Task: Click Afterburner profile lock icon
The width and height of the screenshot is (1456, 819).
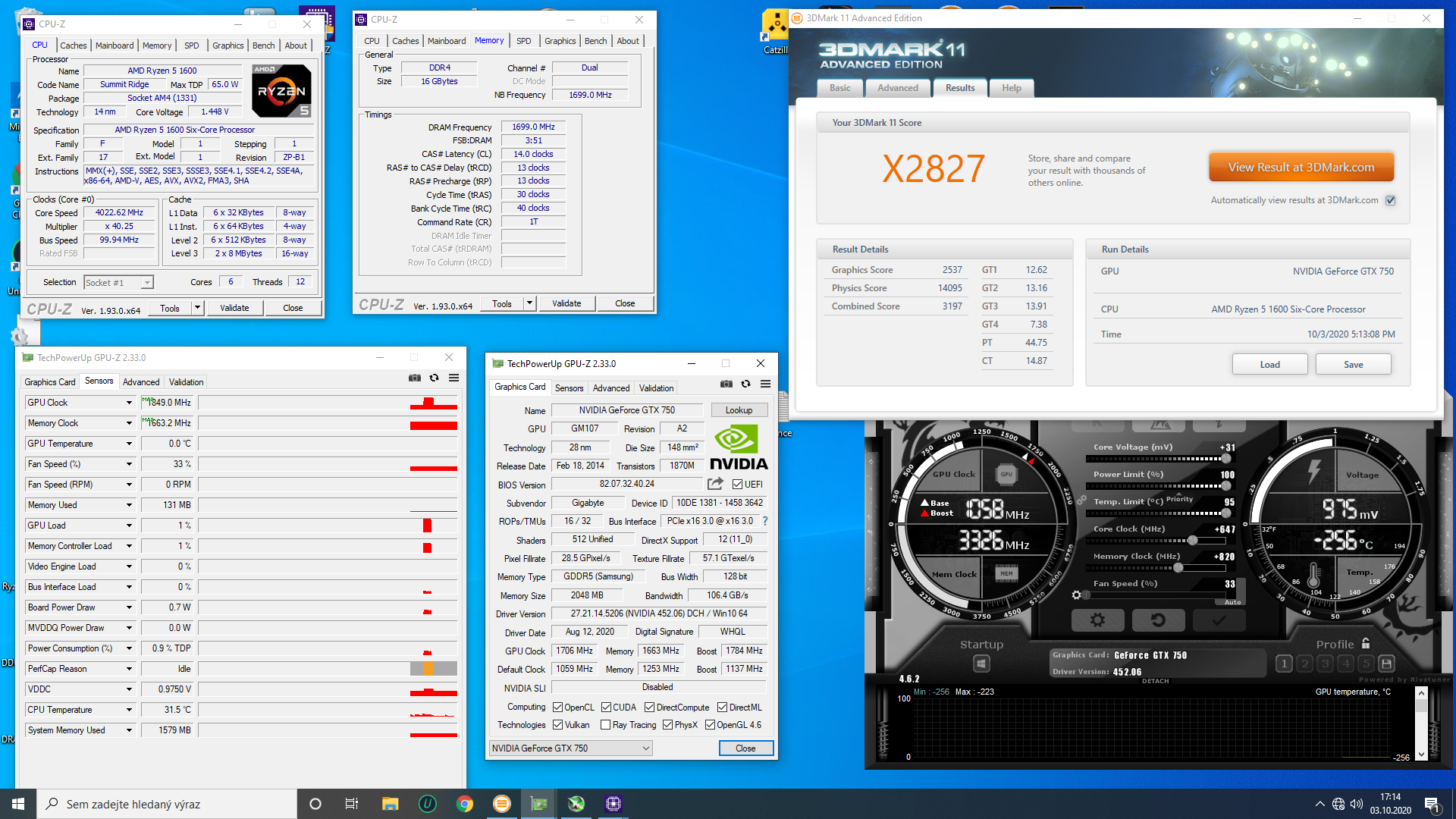Action: pos(1366,643)
